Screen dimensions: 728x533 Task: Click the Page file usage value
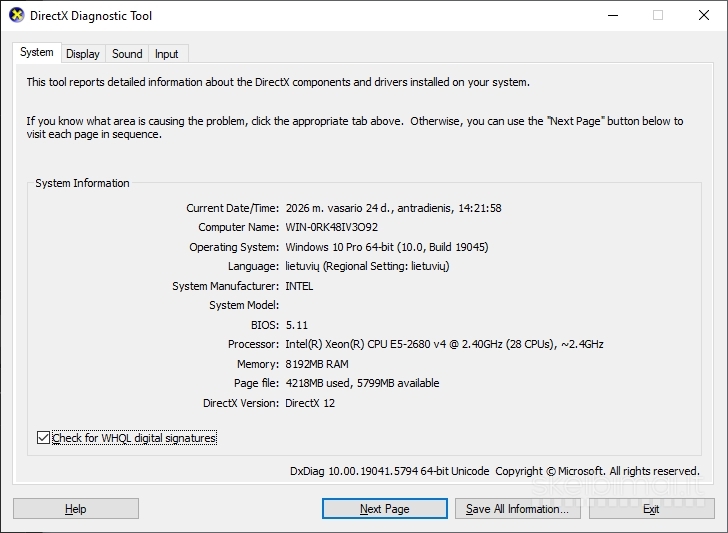click(362, 383)
